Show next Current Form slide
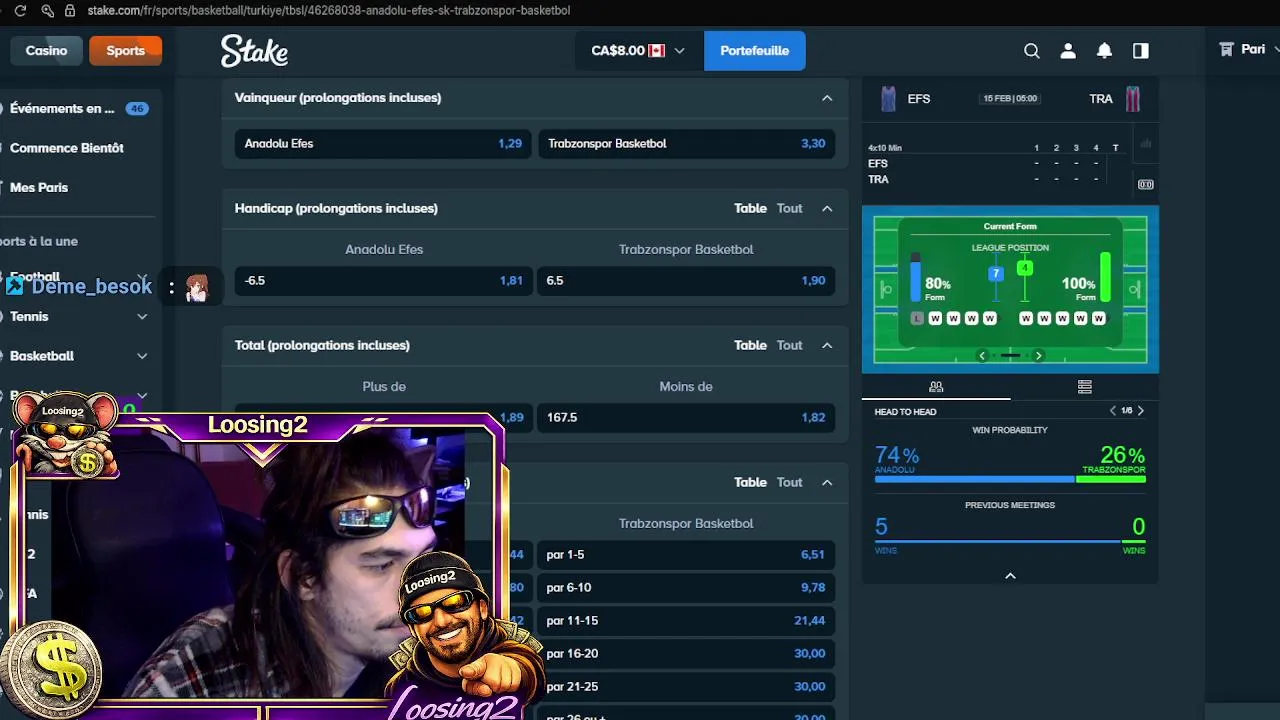The width and height of the screenshot is (1280, 720). [1038, 355]
